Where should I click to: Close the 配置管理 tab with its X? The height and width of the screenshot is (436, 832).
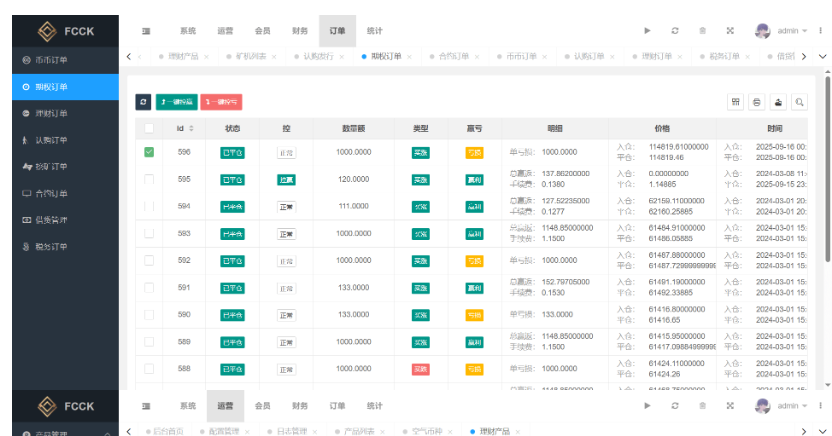[247, 432]
